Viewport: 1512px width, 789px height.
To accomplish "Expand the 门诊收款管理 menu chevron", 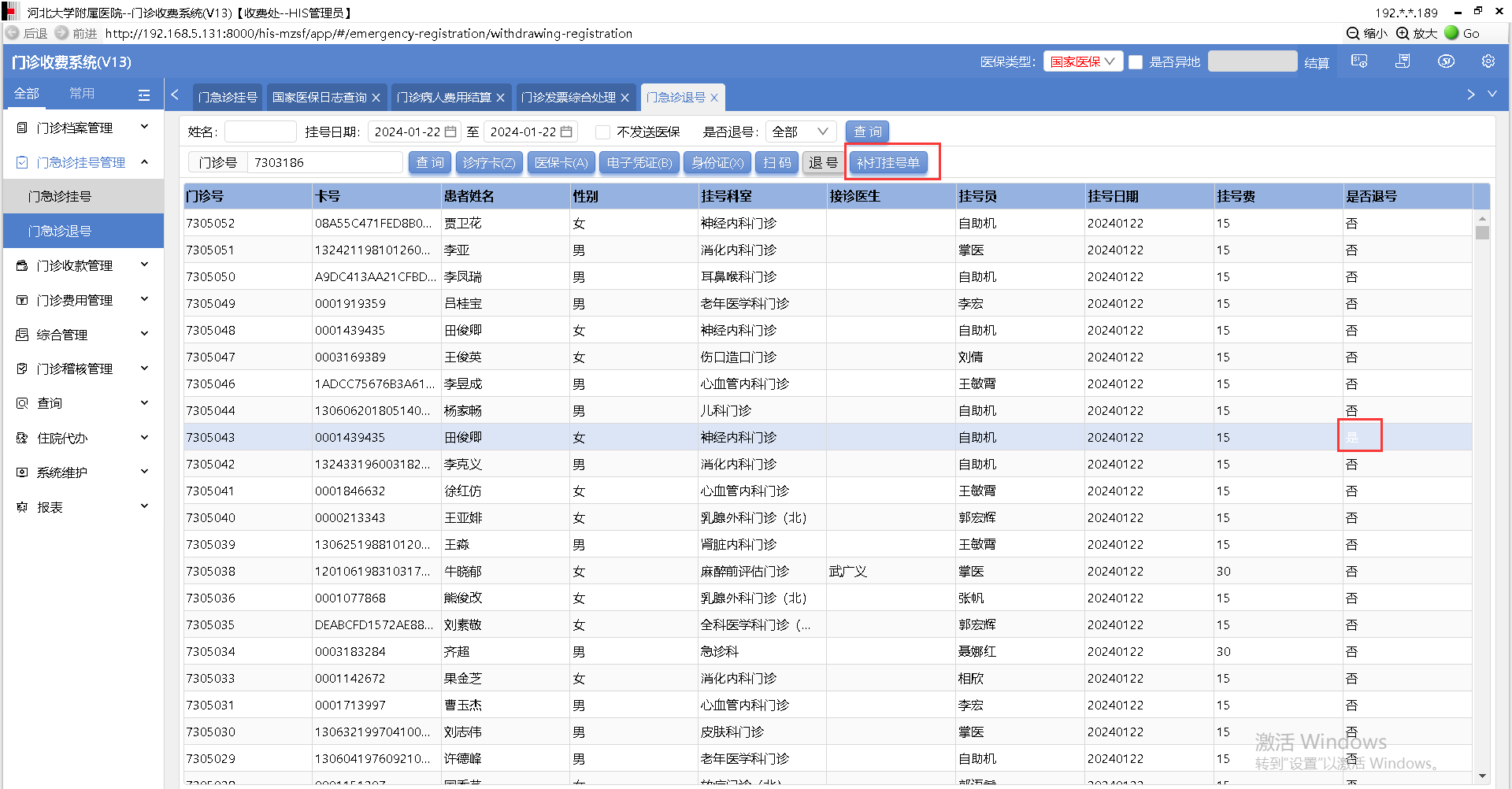I will pyautogui.click(x=144, y=265).
